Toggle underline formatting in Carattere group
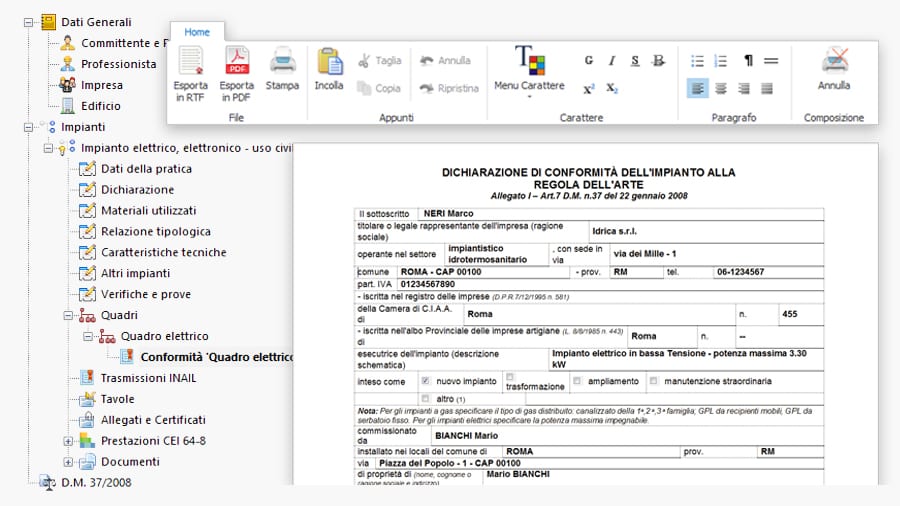Viewport: 900px width, 506px height. point(635,61)
